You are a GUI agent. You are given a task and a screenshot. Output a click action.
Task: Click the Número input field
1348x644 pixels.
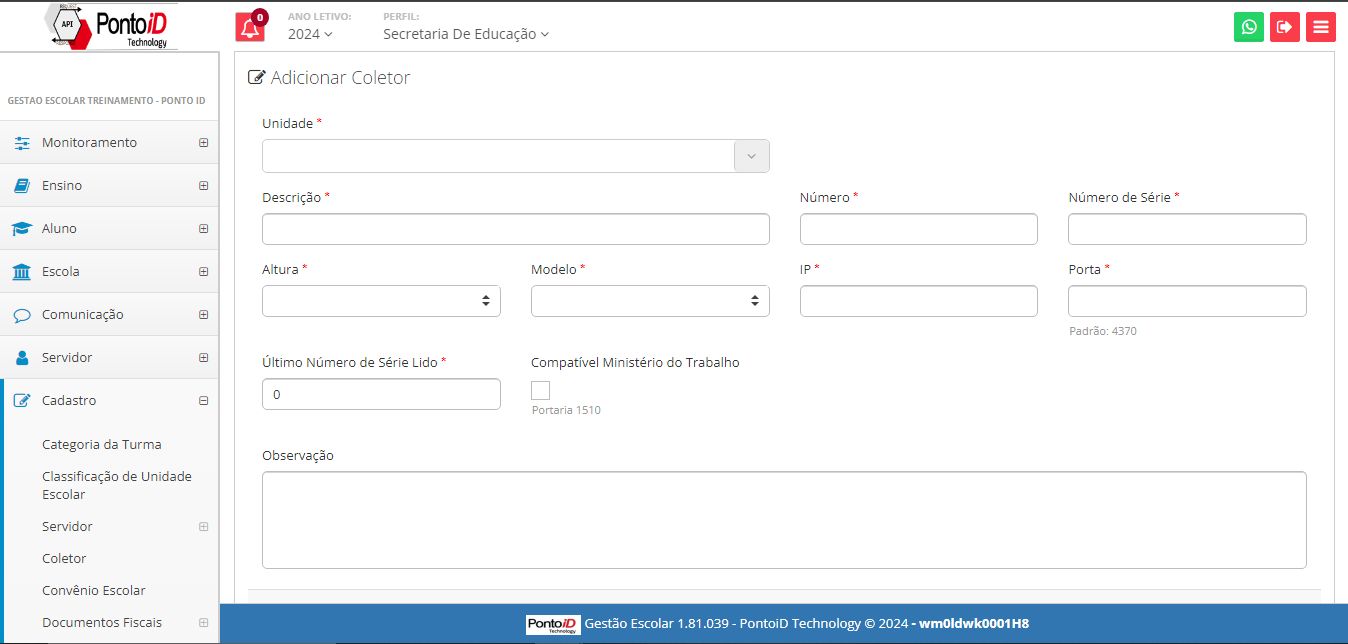click(919, 229)
